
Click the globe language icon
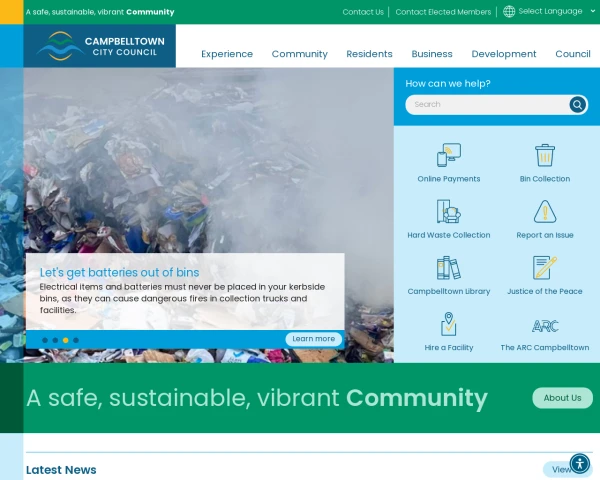[x=509, y=11]
